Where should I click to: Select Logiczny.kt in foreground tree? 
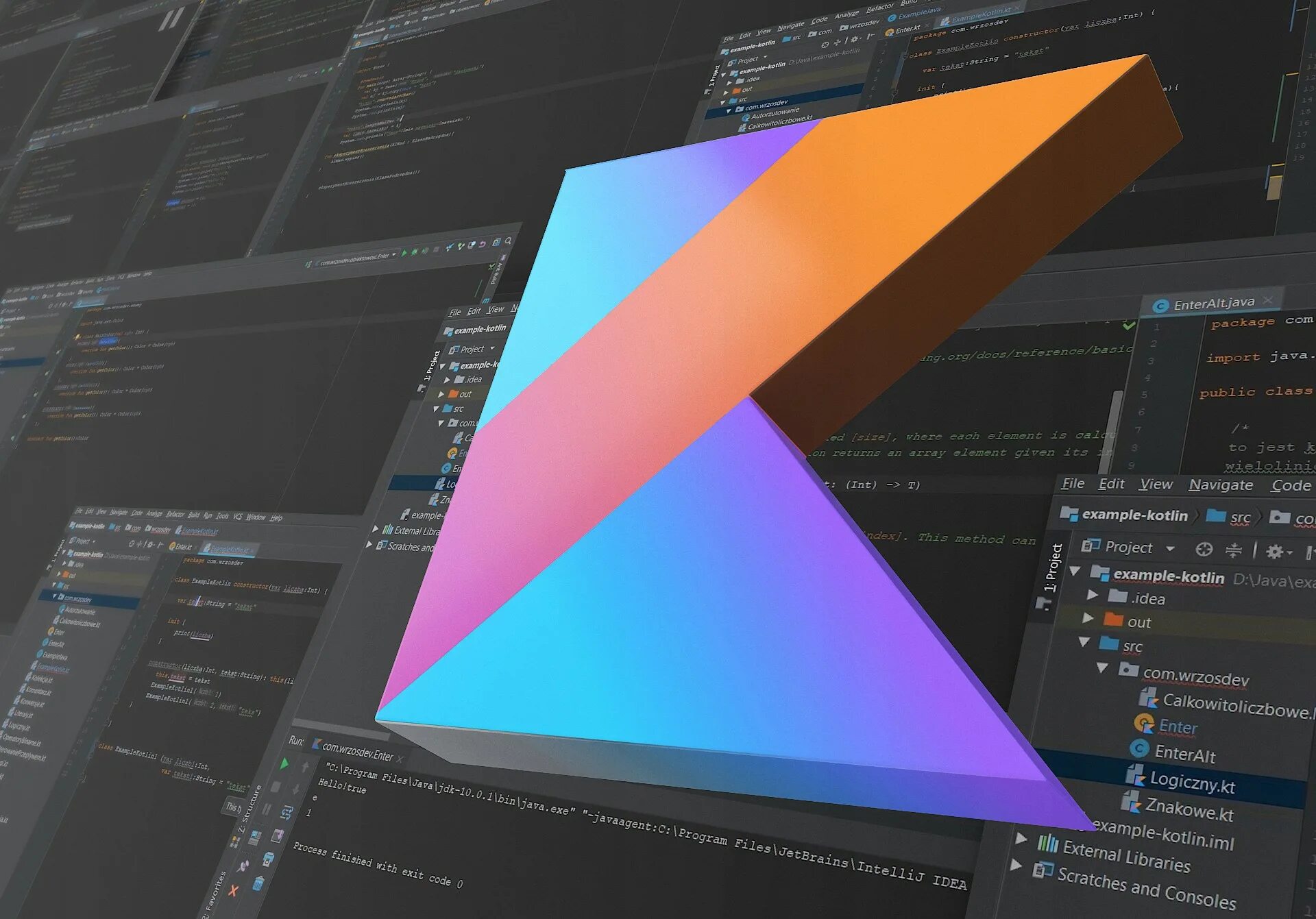click(x=1180, y=780)
